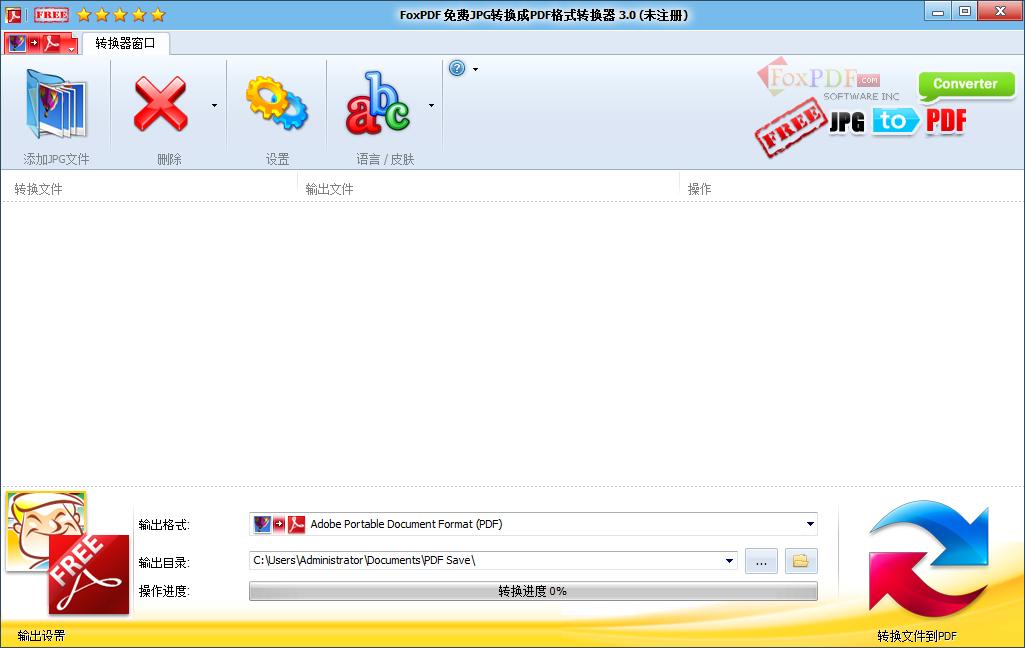Screen dimensions: 1025x648
Task: Open the output format combo box
Action: tap(533, 524)
